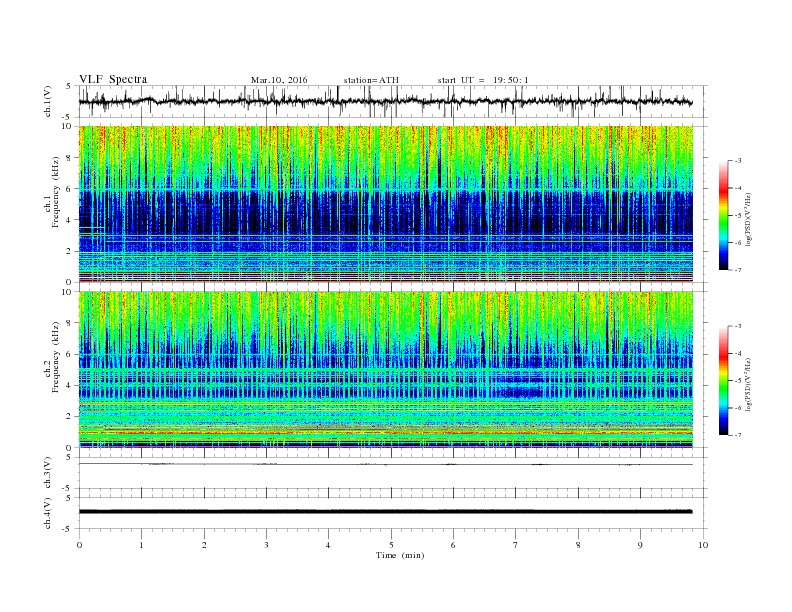Click the "2" tick on the time axis

[x=204, y=545]
